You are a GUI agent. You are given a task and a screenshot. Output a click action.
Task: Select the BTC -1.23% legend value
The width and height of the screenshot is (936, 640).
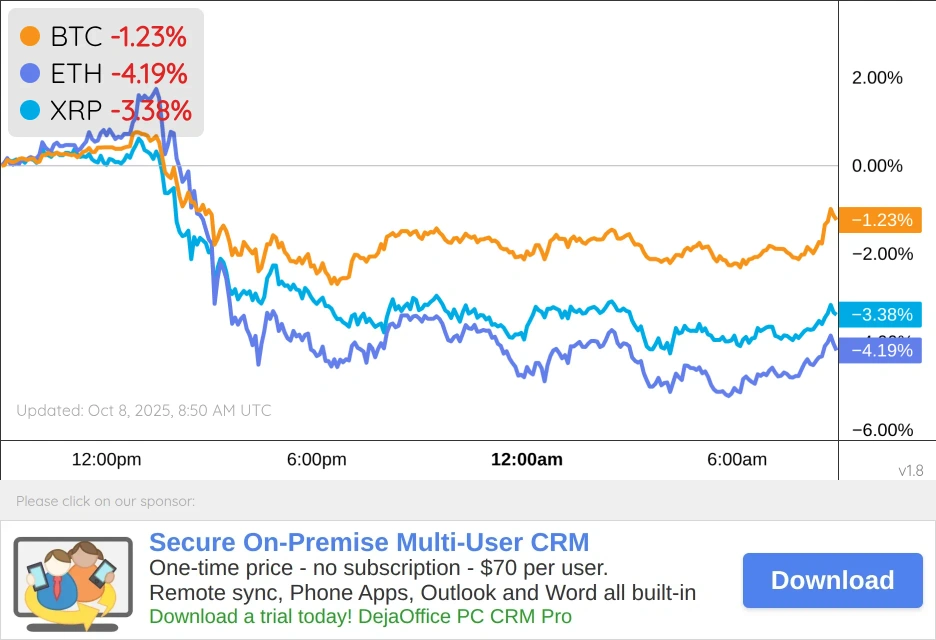coord(148,37)
